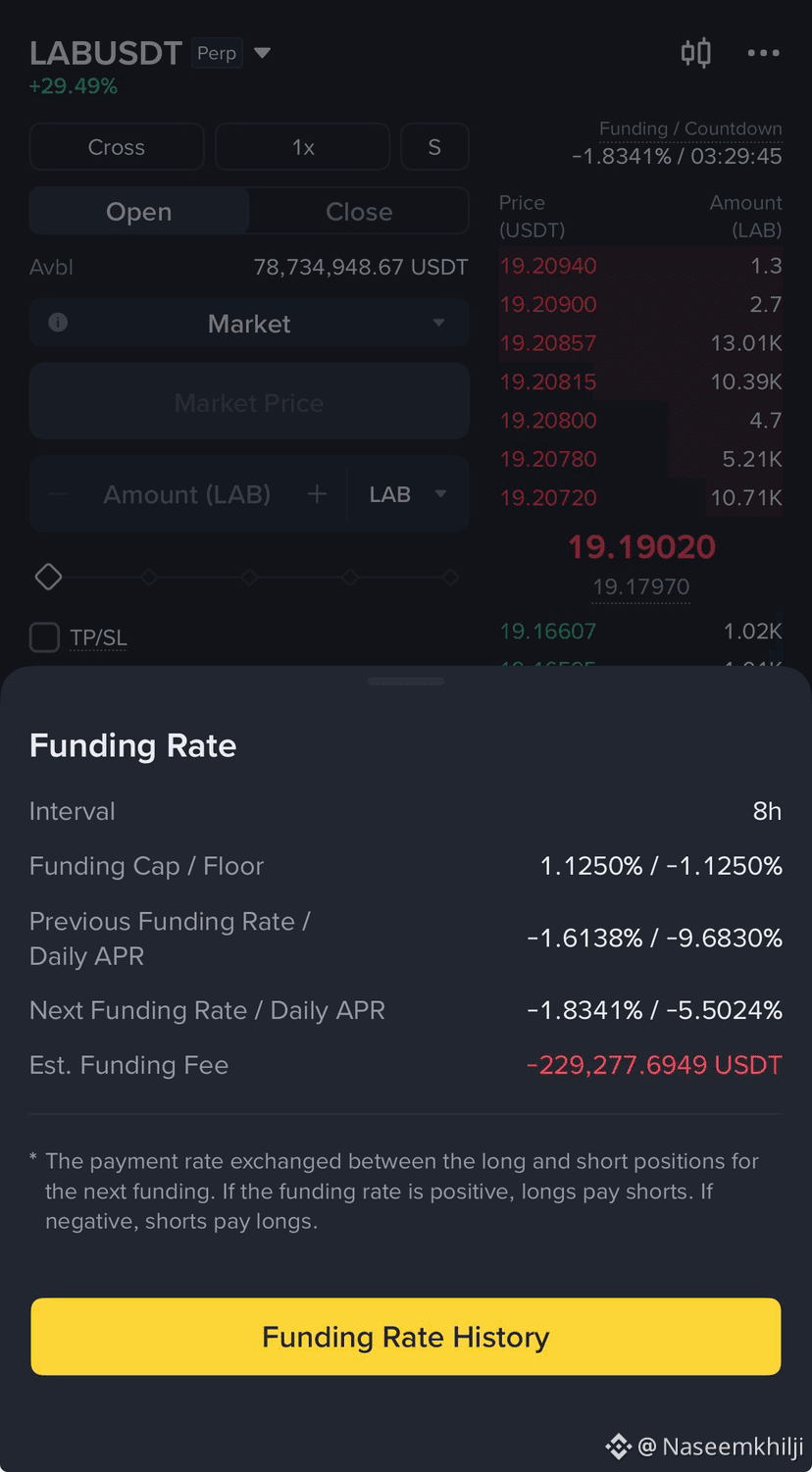
Task: Open Funding Rate History
Action: point(406,1337)
